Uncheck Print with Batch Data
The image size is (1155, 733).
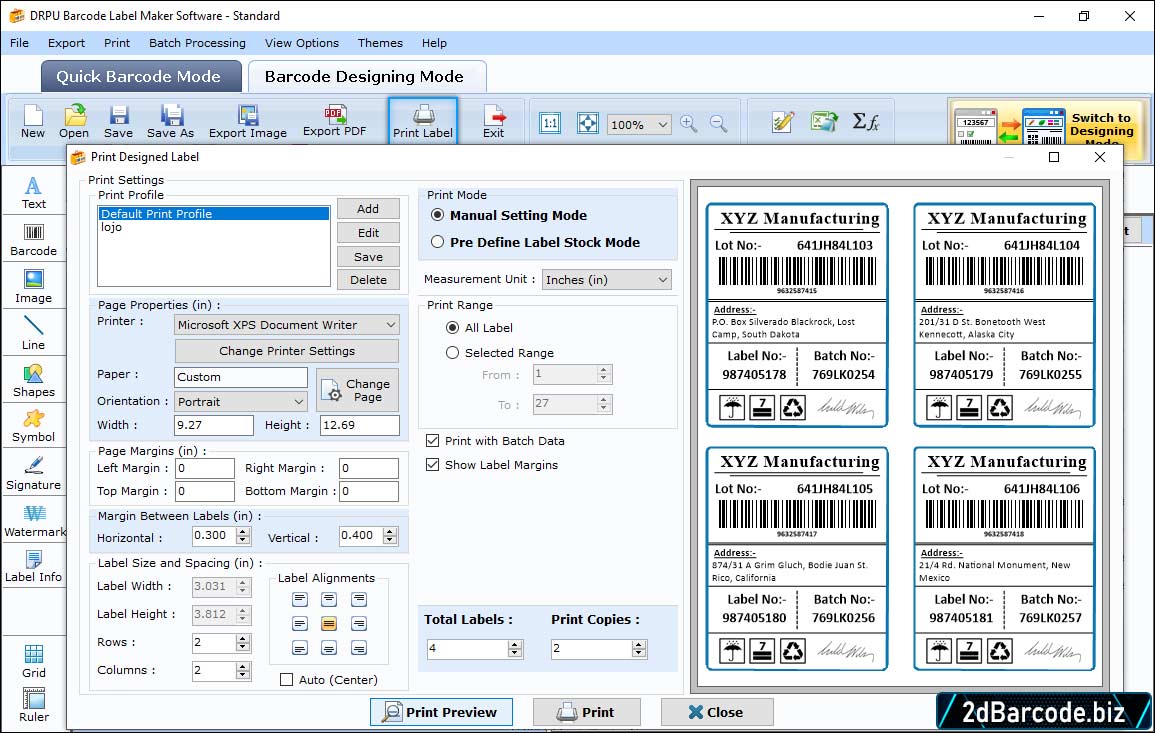tap(432, 441)
